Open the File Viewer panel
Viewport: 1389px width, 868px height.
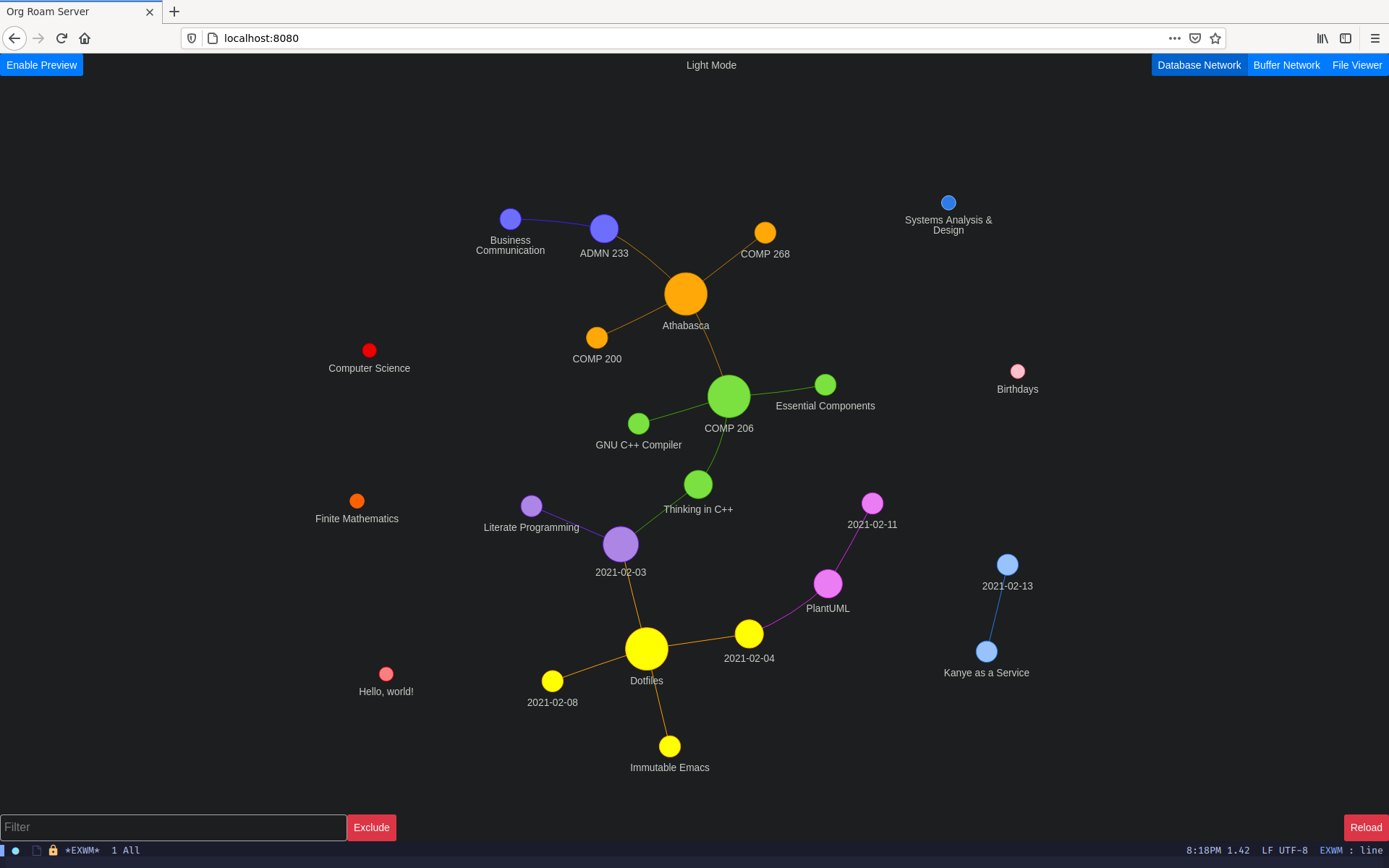1357,65
